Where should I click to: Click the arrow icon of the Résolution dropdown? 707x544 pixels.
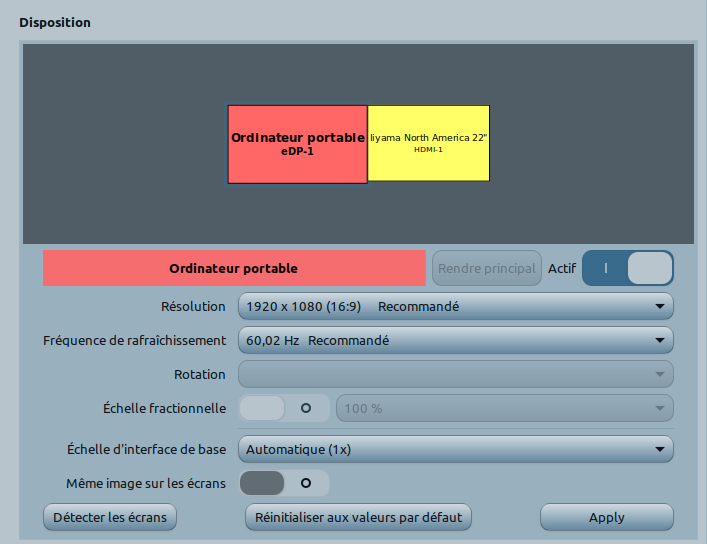[659, 307]
